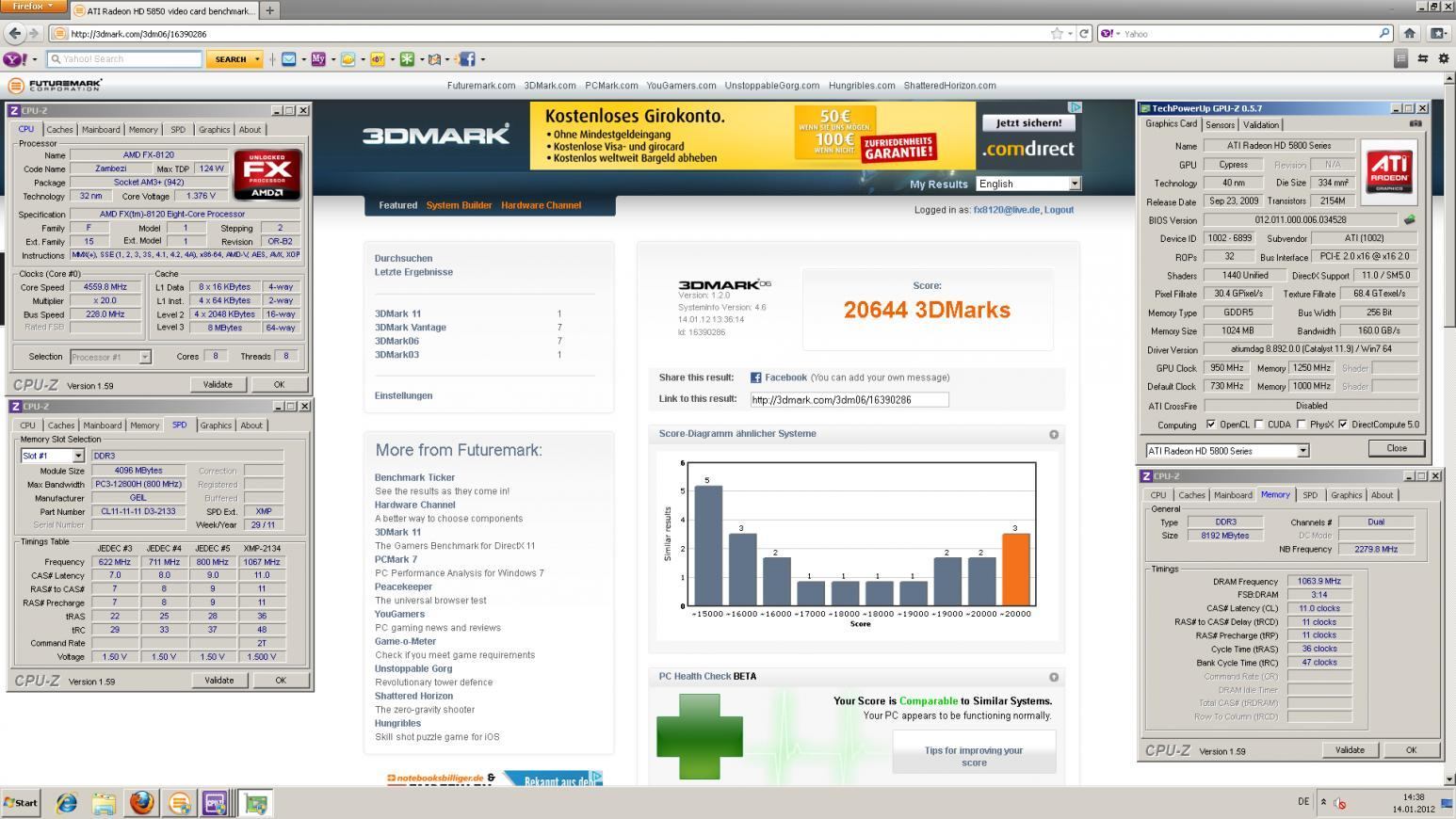
Task: Click the Yahoo toolbar list view icon
Action: 1400,58
